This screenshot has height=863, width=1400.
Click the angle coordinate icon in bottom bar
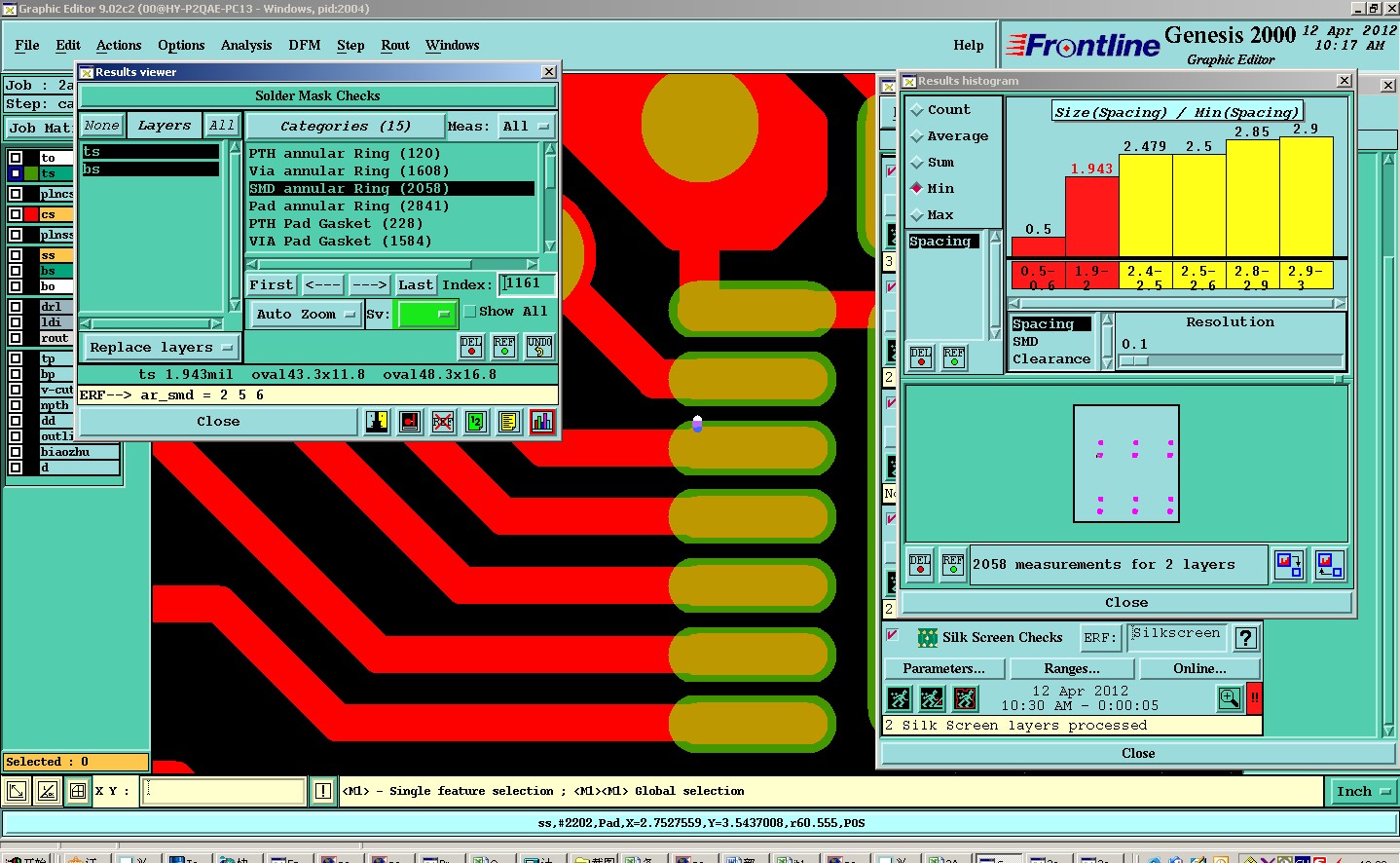coord(48,792)
